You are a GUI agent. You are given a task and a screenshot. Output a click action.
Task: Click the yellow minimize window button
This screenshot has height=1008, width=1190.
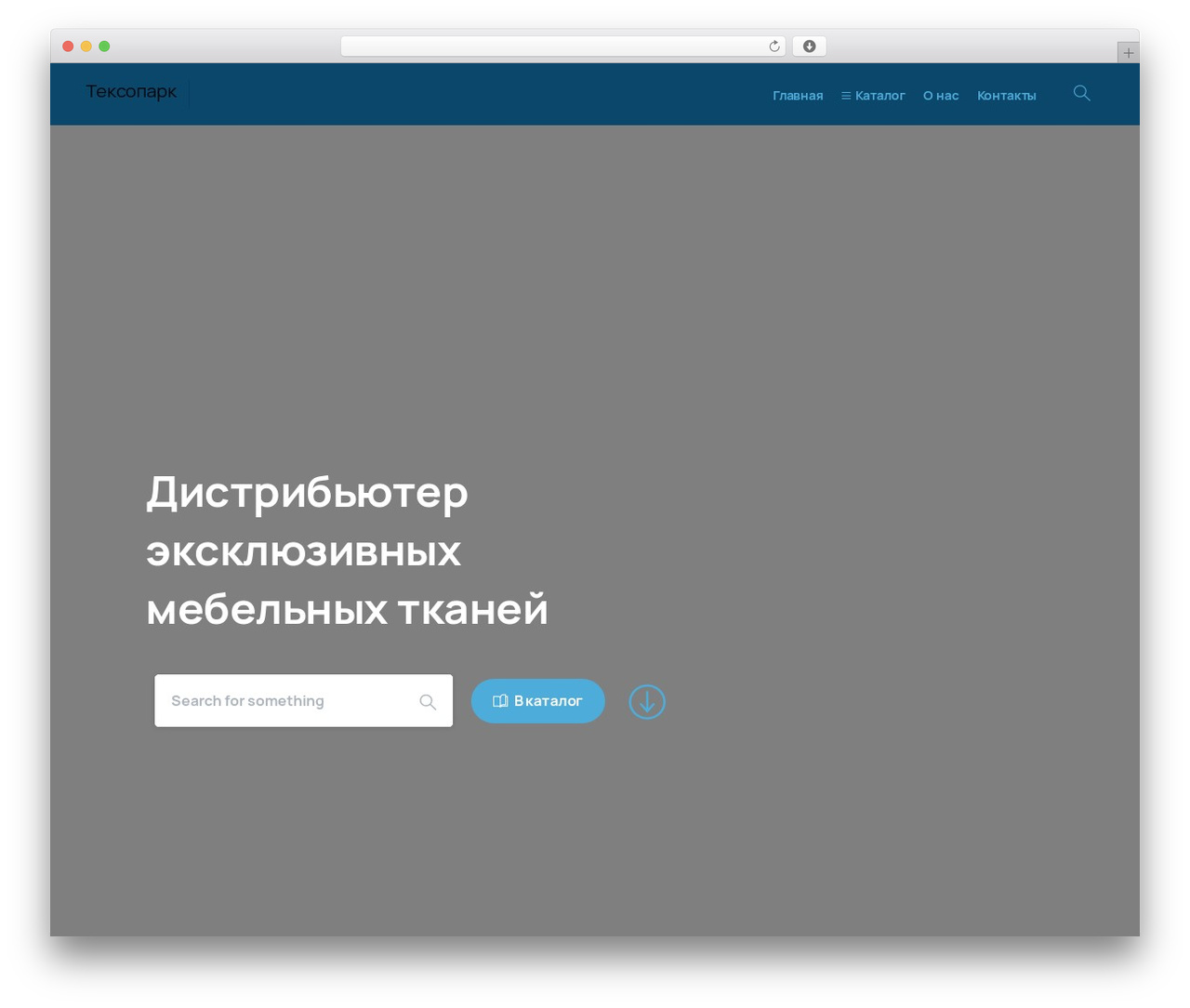click(86, 46)
